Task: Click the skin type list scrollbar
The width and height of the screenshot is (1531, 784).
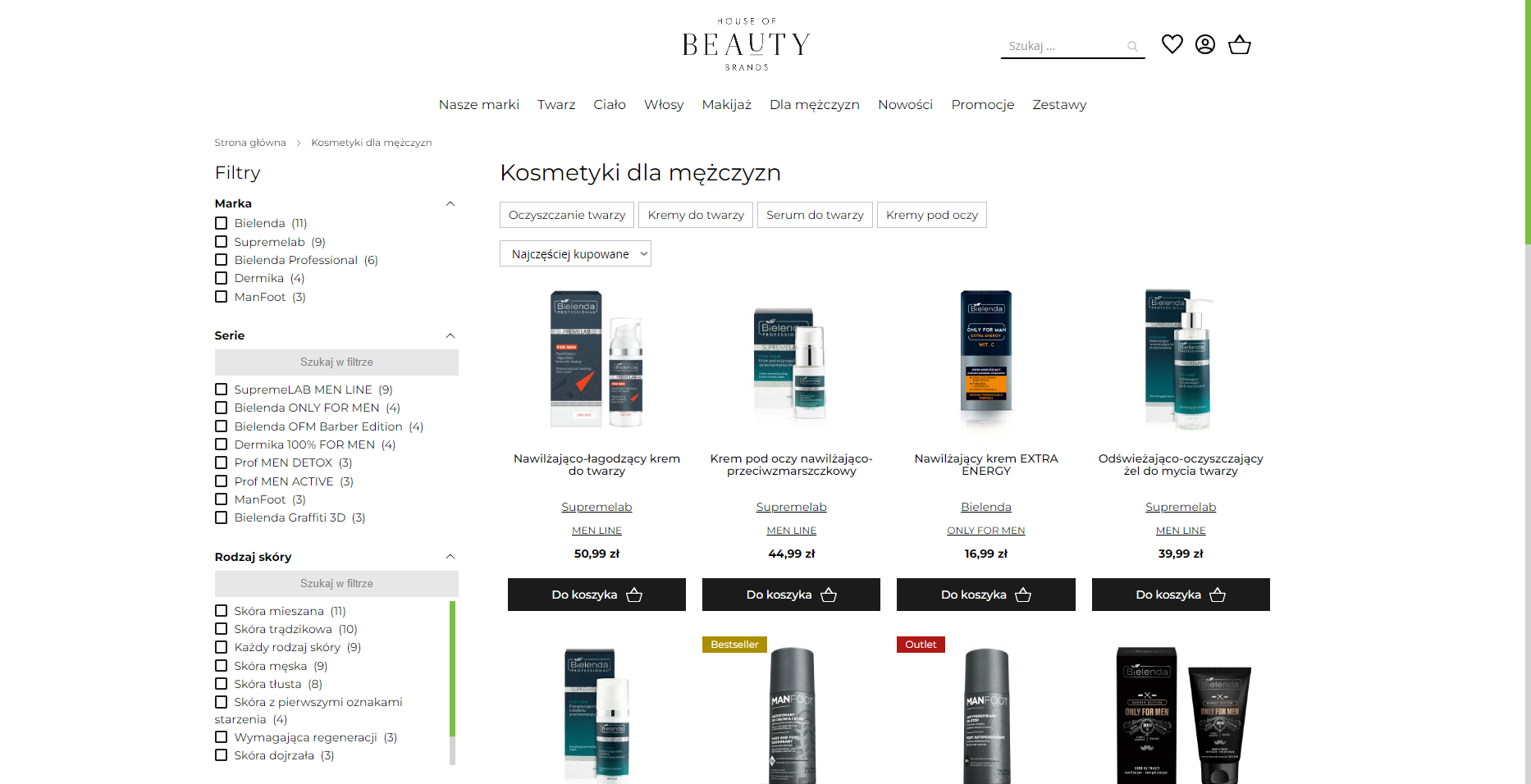Action: pos(452,668)
